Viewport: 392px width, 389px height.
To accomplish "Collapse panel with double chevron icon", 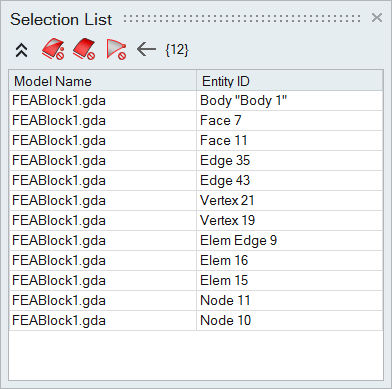I will click(22, 50).
